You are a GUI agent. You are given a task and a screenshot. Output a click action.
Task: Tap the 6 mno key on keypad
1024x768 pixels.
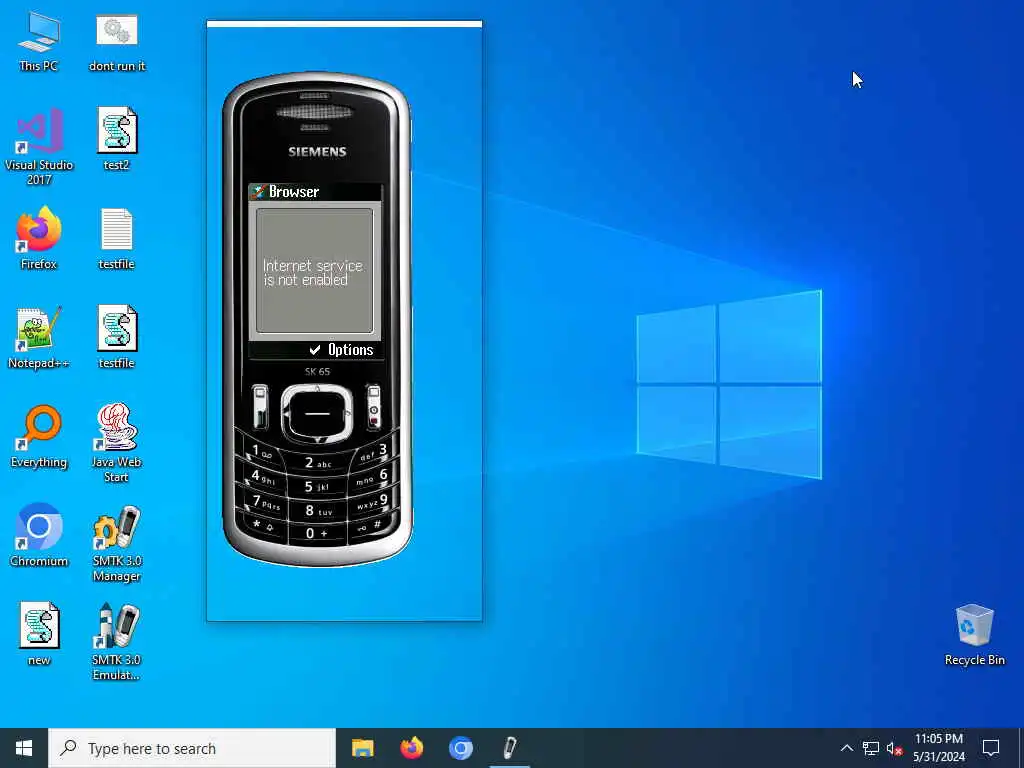373,477
